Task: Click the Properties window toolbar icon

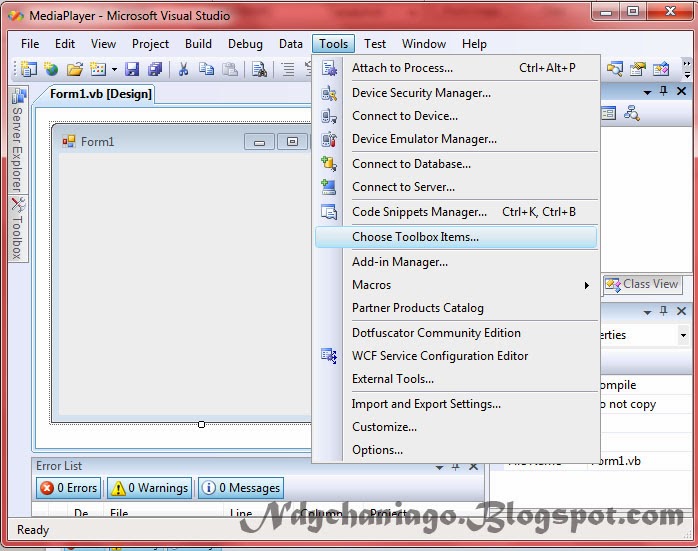Action: click(638, 69)
